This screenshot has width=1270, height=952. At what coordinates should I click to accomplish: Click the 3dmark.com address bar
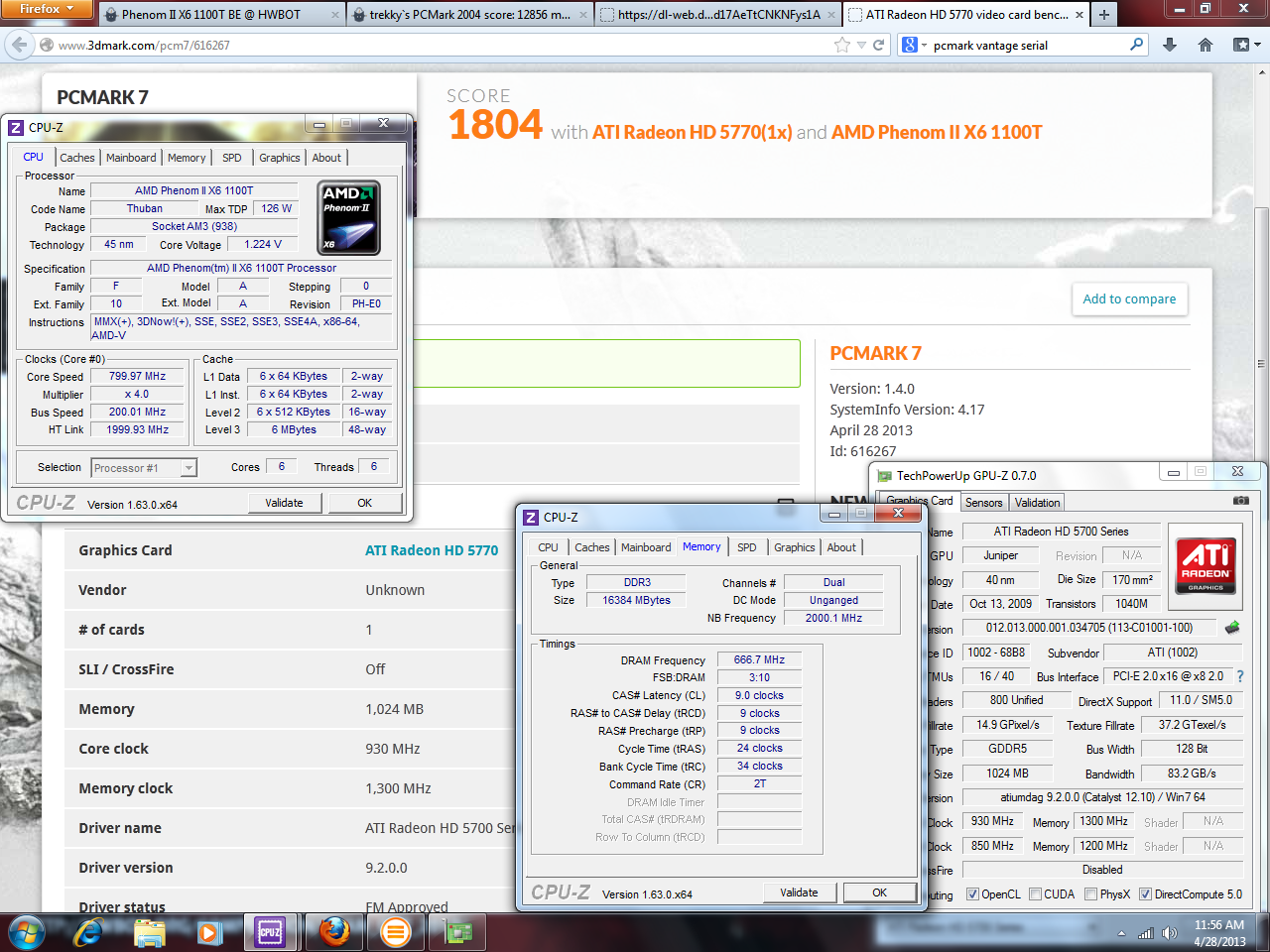click(x=437, y=45)
